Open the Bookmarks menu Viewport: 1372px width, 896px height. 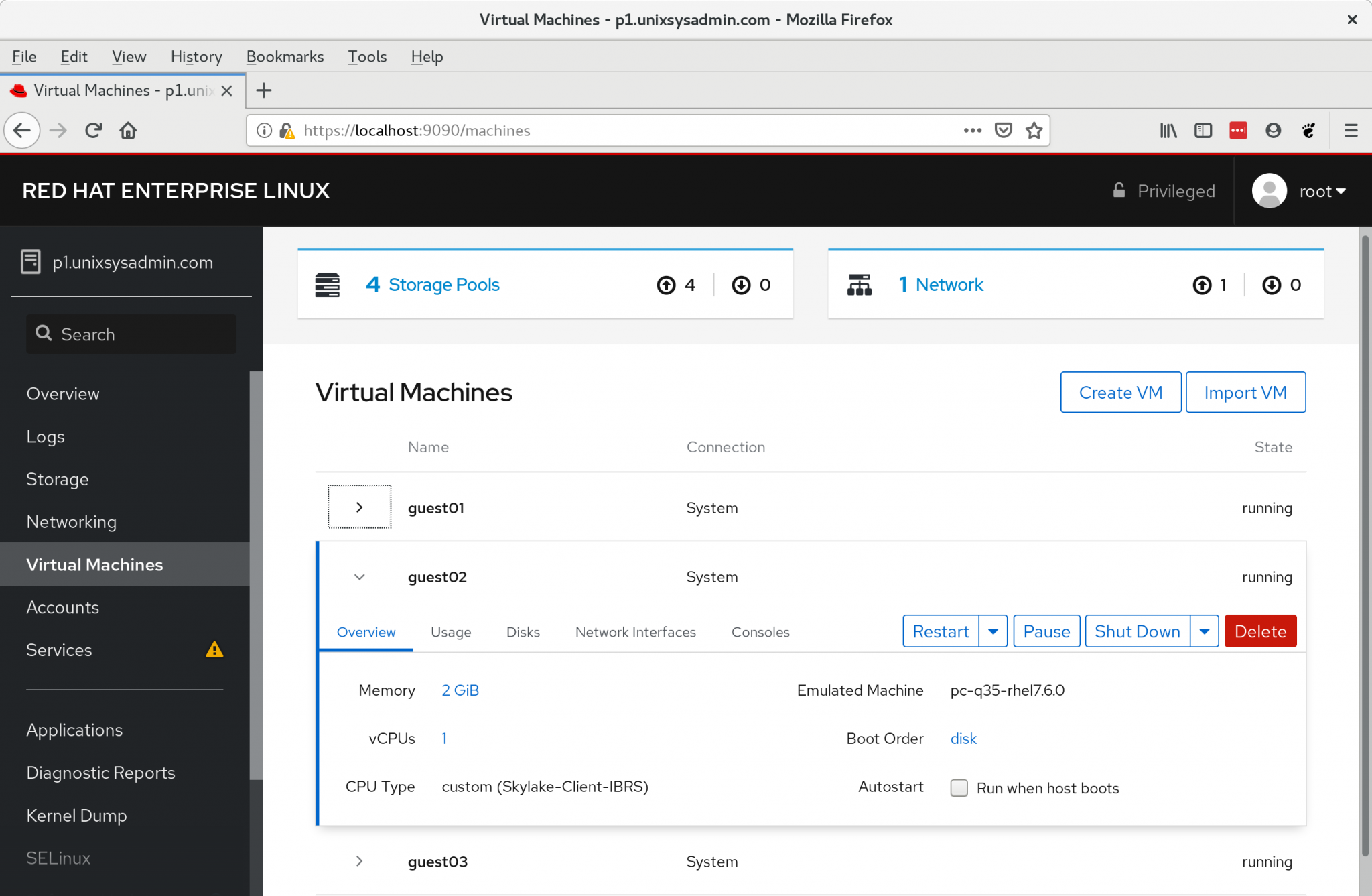[x=285, y=56]
